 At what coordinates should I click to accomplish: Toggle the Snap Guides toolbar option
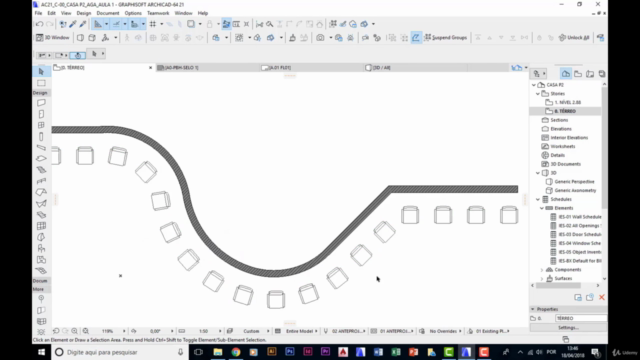[x=116, y=24]
